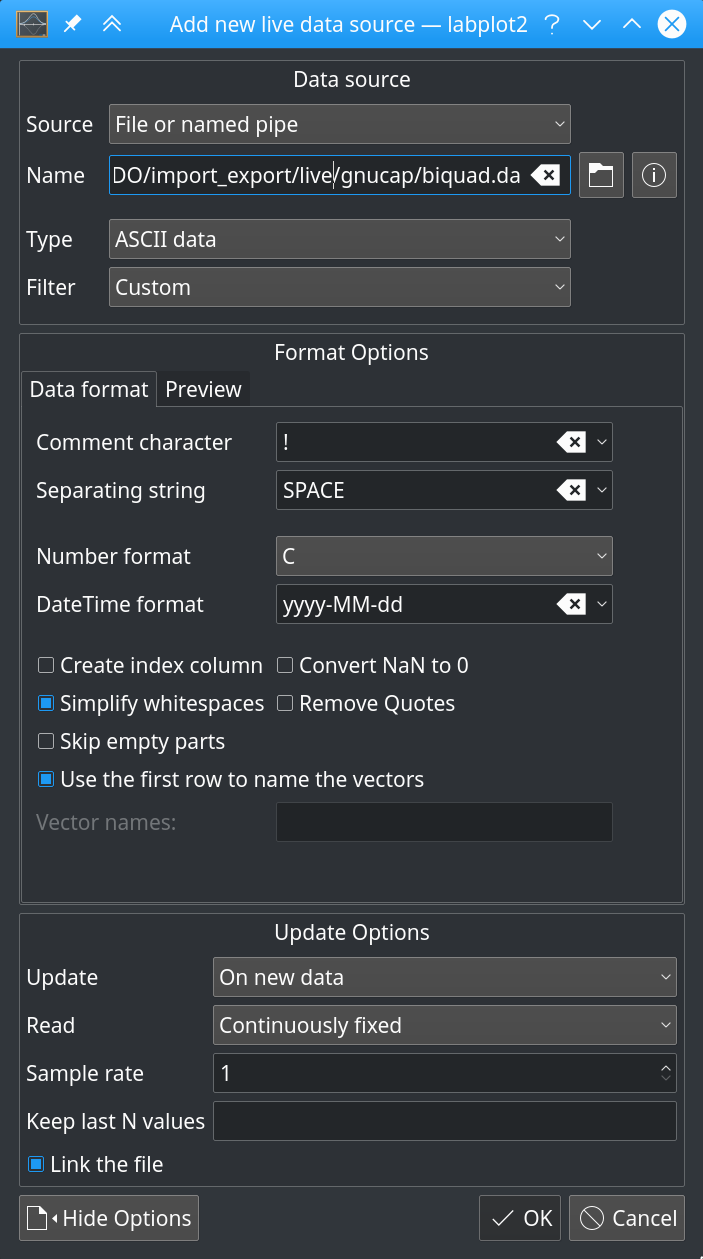Clear the DateTime format field

pos(575,604)
